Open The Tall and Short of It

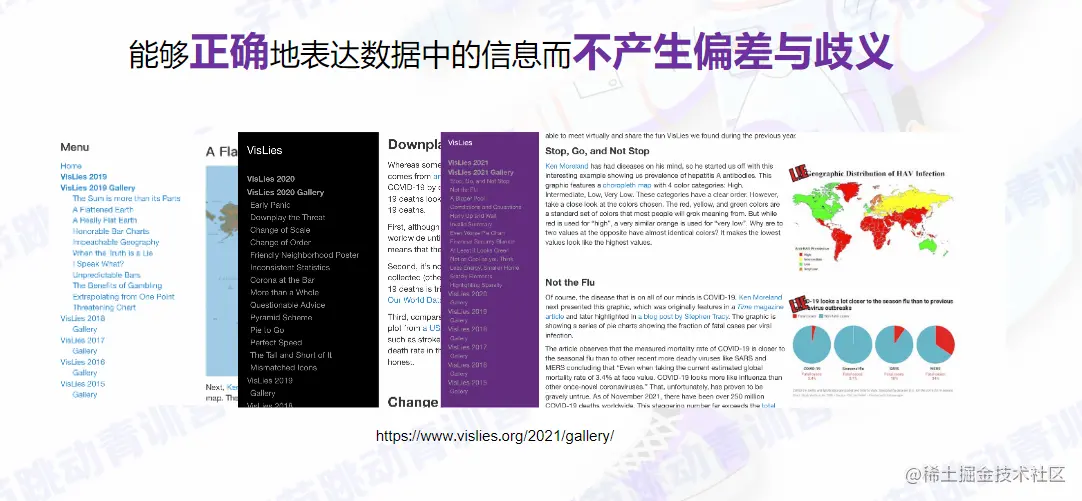[291, 355]
